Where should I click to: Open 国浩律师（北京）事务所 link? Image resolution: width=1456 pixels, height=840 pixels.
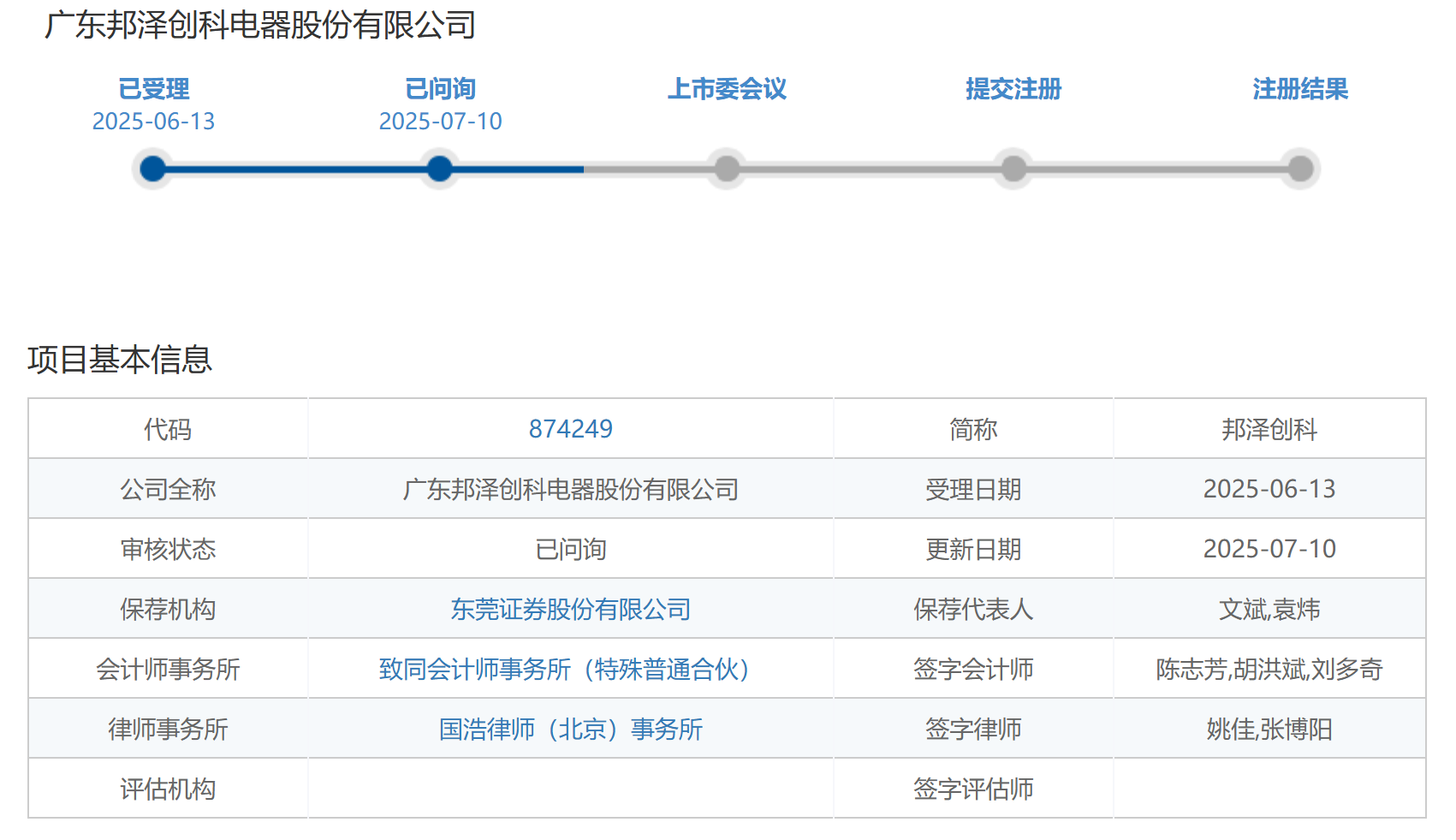(x=571, y=729)
